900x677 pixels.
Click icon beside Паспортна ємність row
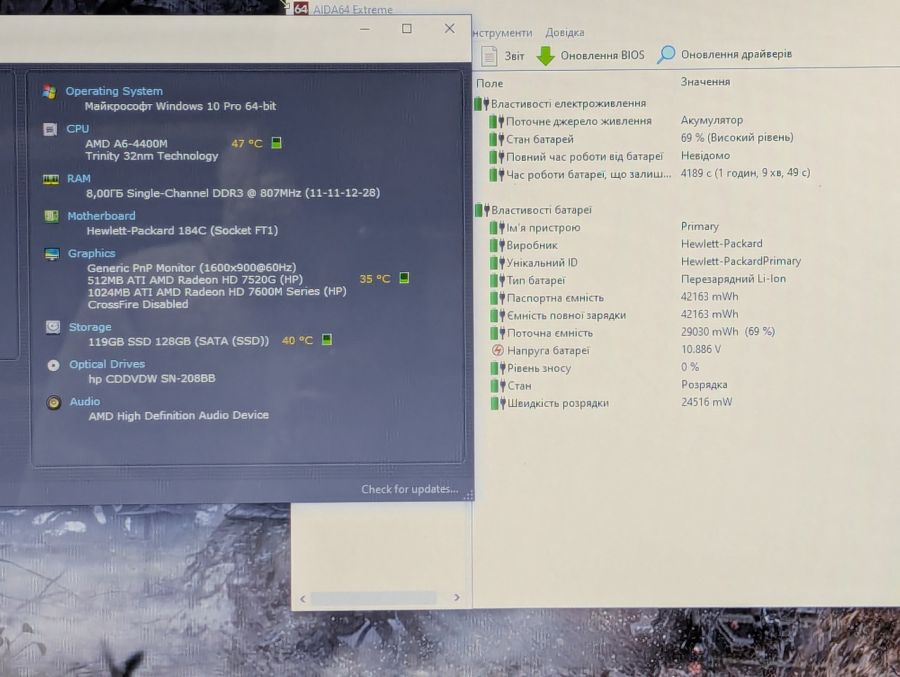pos(497,298)
